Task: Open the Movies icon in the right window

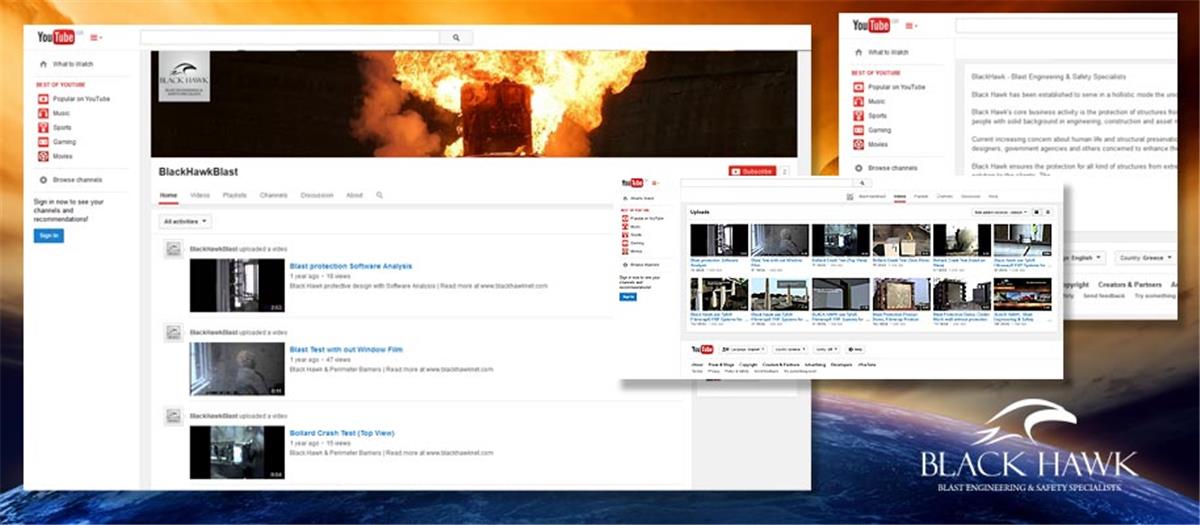Action: (x=859, y=144)
